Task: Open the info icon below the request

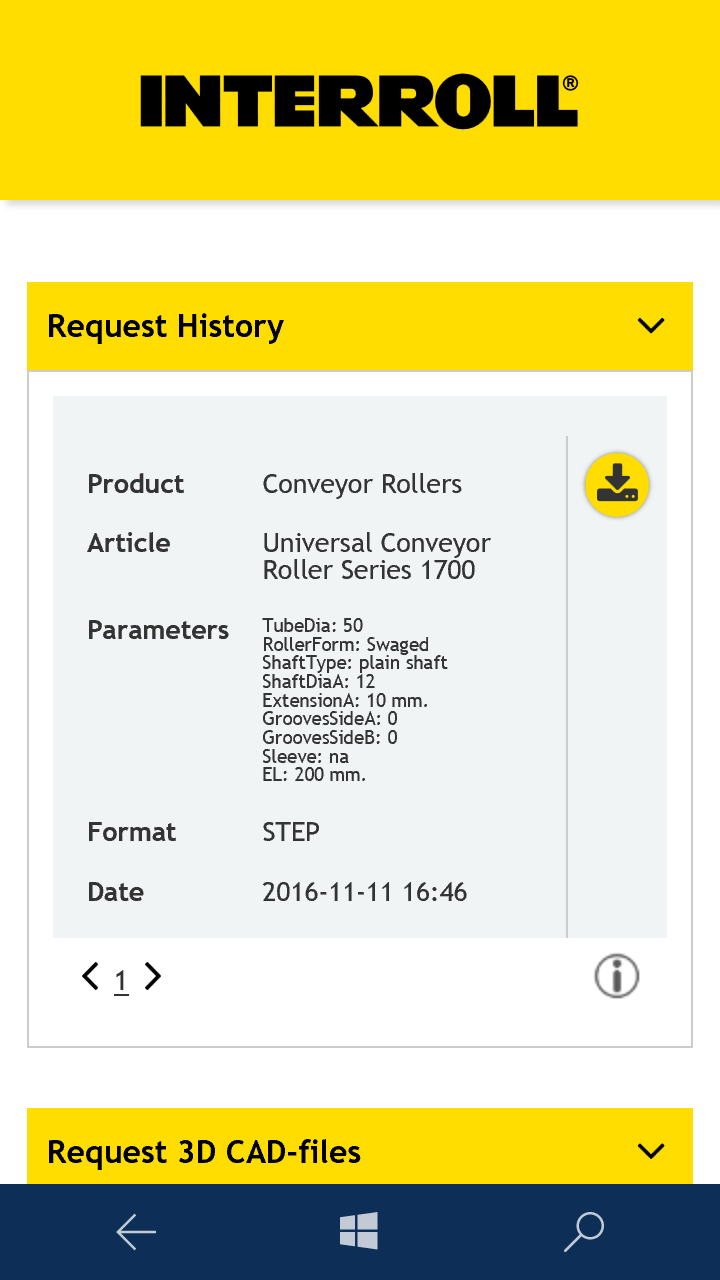Action: tap(617, 976)
